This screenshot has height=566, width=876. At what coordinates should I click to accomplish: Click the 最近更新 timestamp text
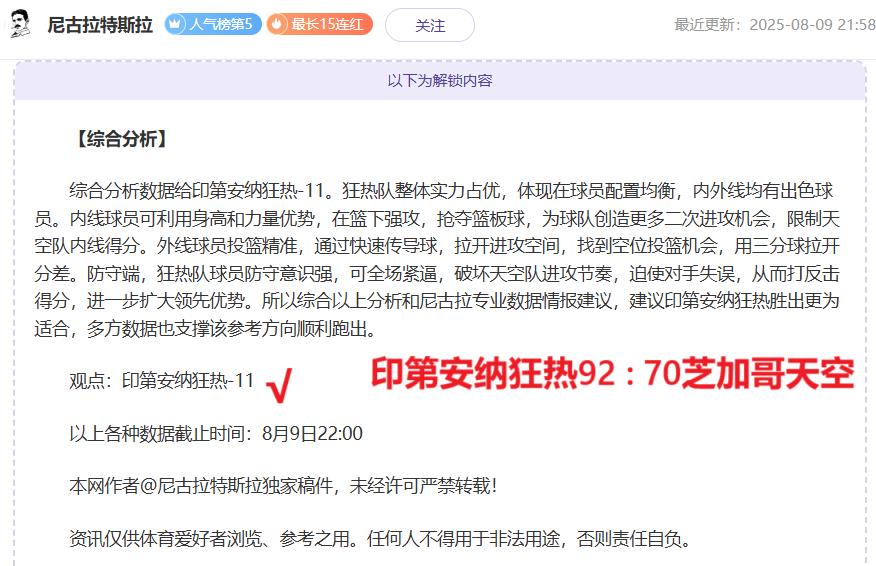[x=775, y=25]
